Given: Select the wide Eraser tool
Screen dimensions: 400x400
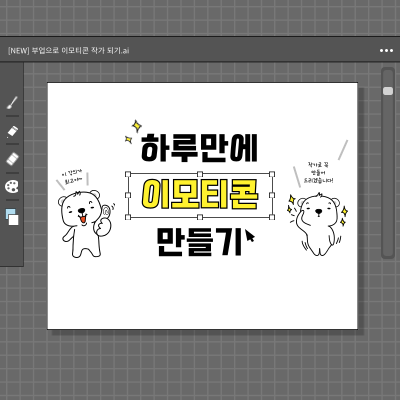Looking at the screenshot, I should [12, 159].
